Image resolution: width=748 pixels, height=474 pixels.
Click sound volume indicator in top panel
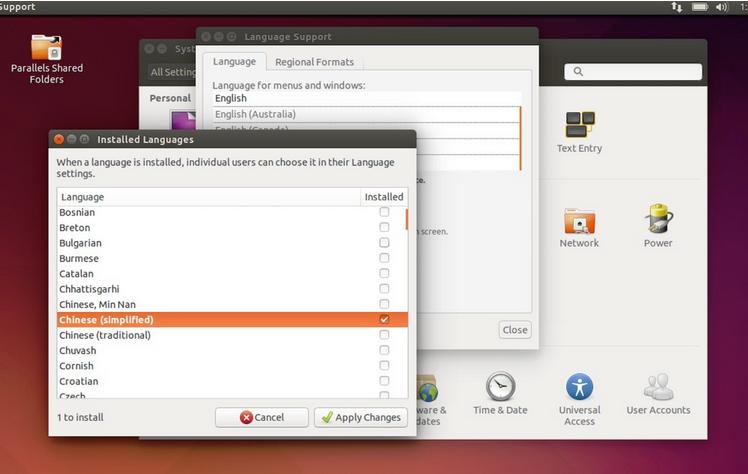[x=721, y=7]
